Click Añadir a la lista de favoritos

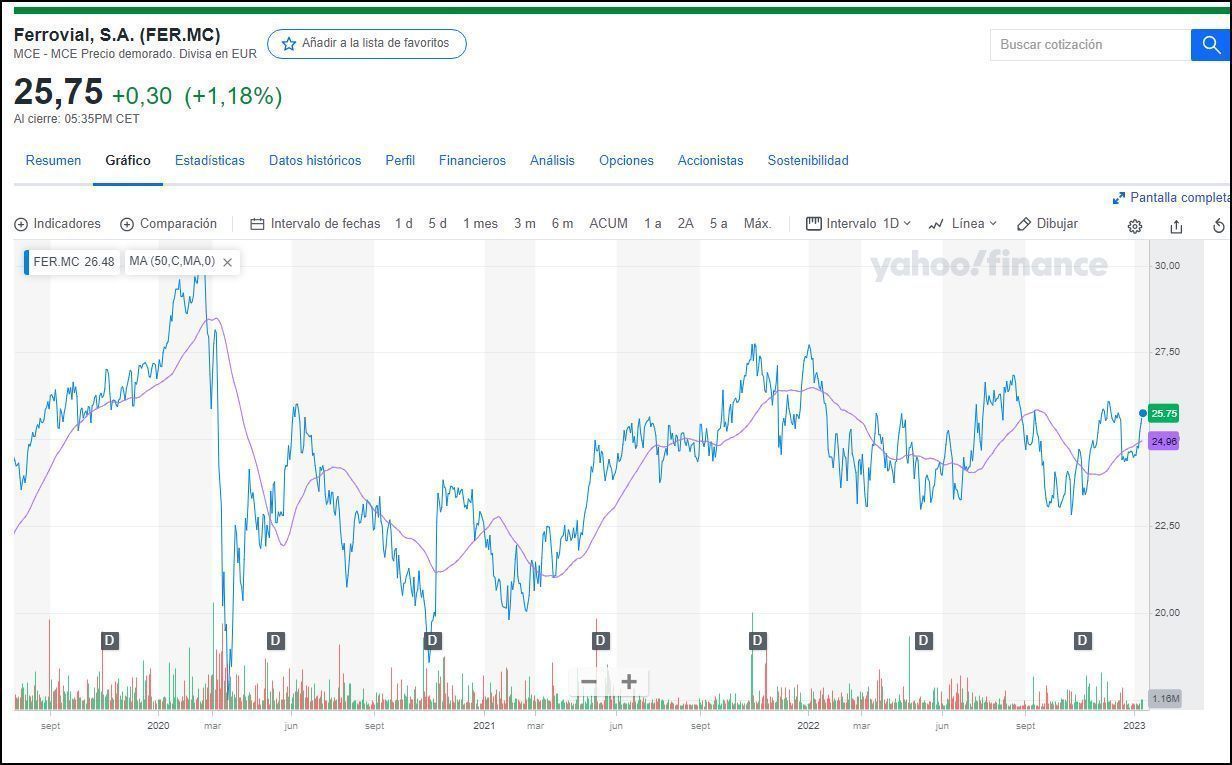(366, 44)
